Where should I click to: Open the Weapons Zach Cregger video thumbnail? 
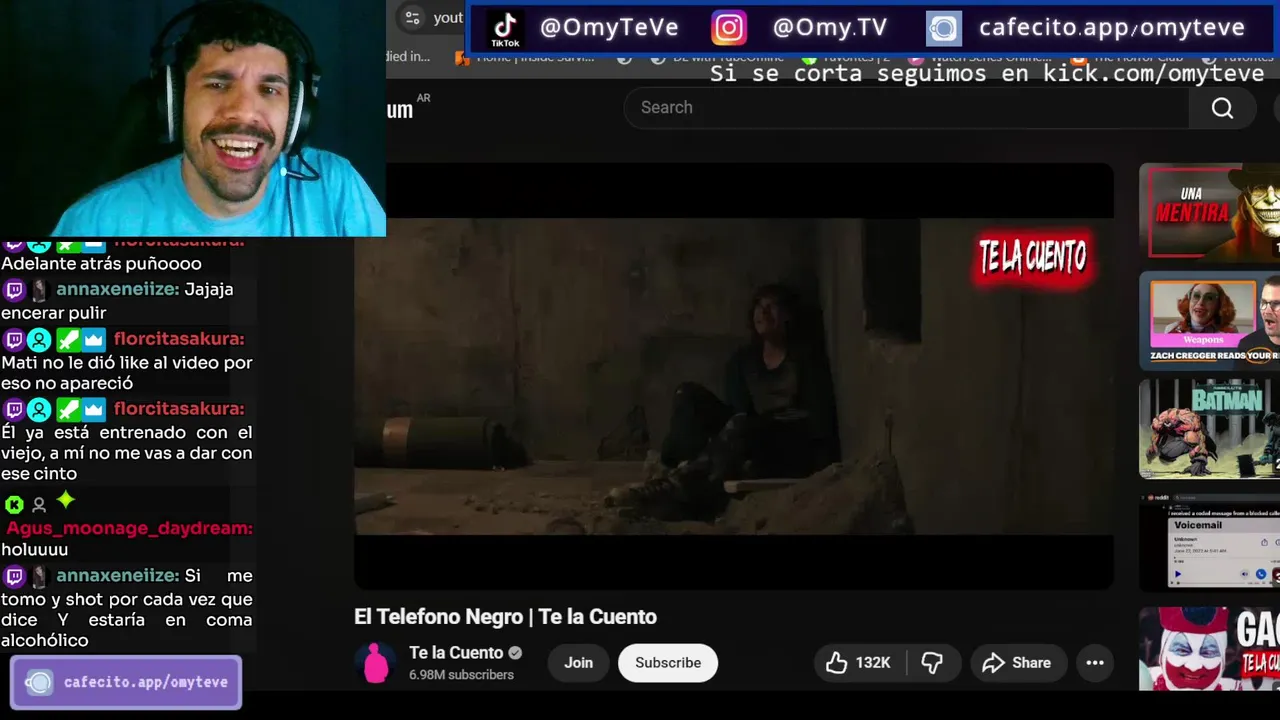(1209, 320)
